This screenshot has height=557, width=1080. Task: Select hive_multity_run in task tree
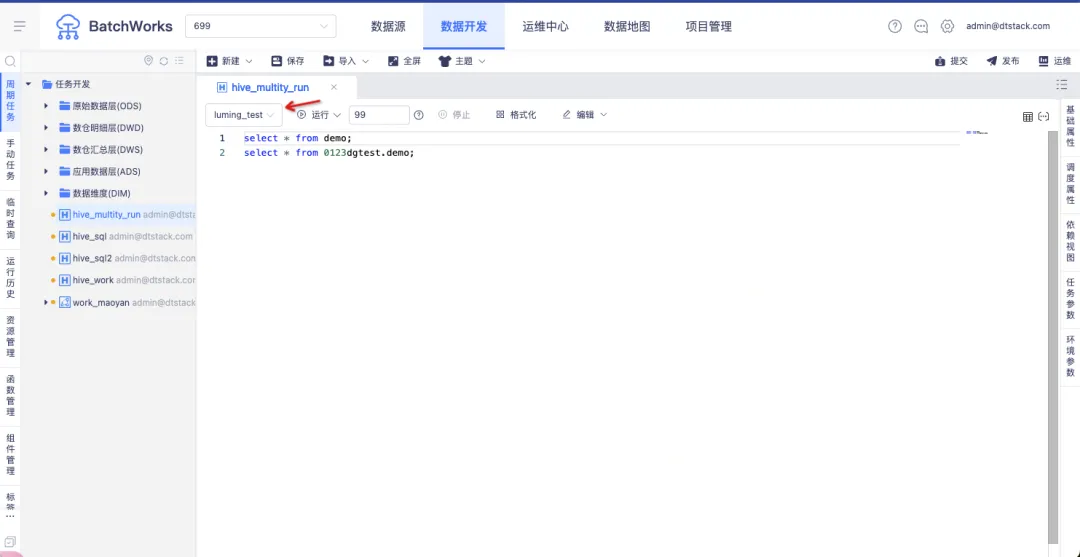coord(107,215)
